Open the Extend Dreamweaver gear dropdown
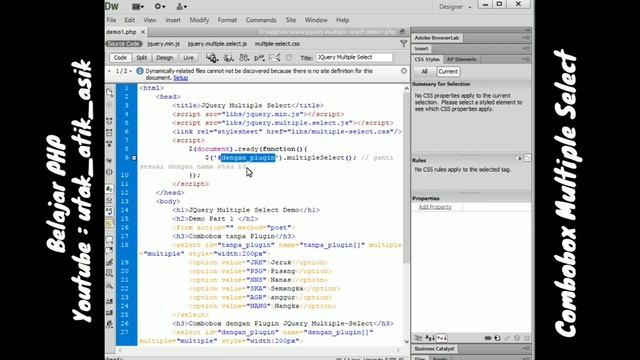 click(x=160, y=7)
